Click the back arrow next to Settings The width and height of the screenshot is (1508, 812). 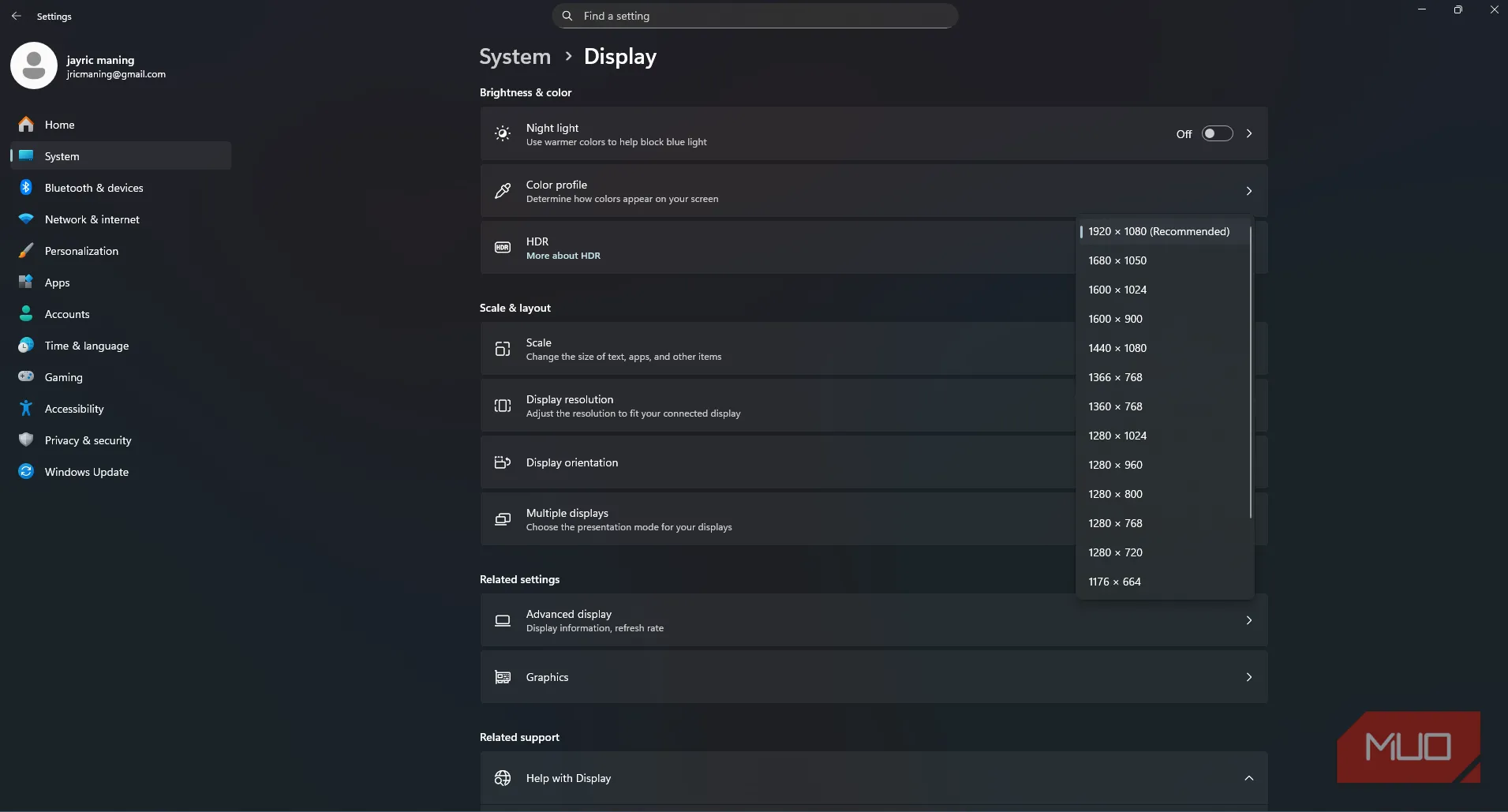coord(17,15)
